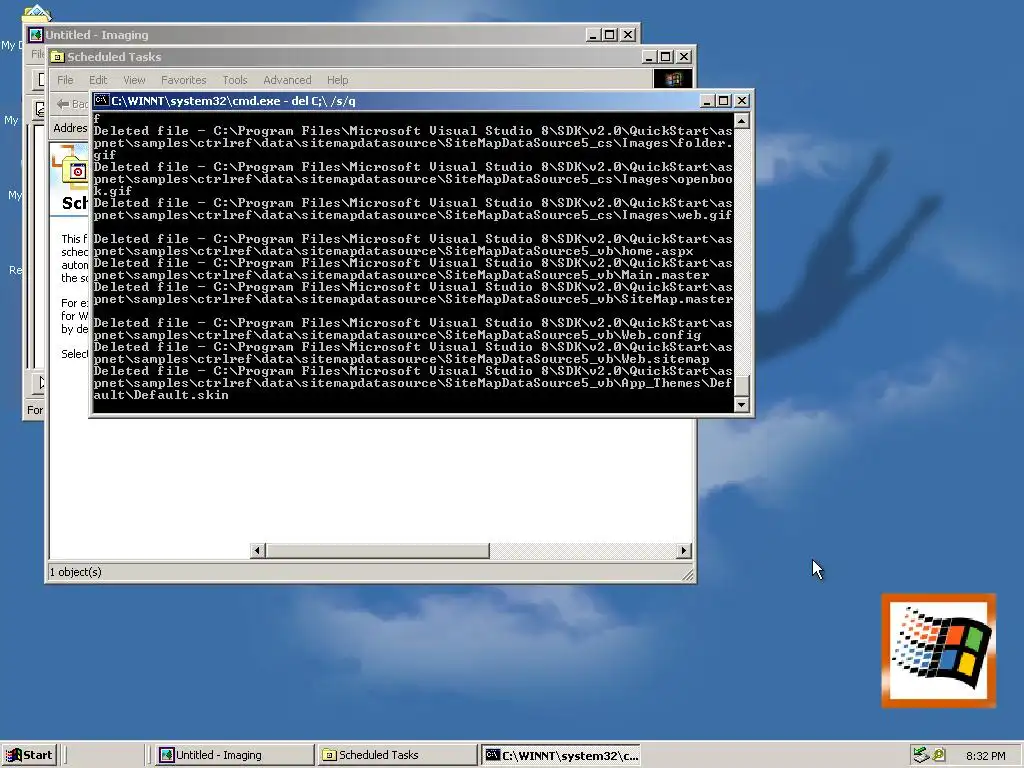Close the cmd.exe window
1024x768 pixels.
tap(742, 101)
